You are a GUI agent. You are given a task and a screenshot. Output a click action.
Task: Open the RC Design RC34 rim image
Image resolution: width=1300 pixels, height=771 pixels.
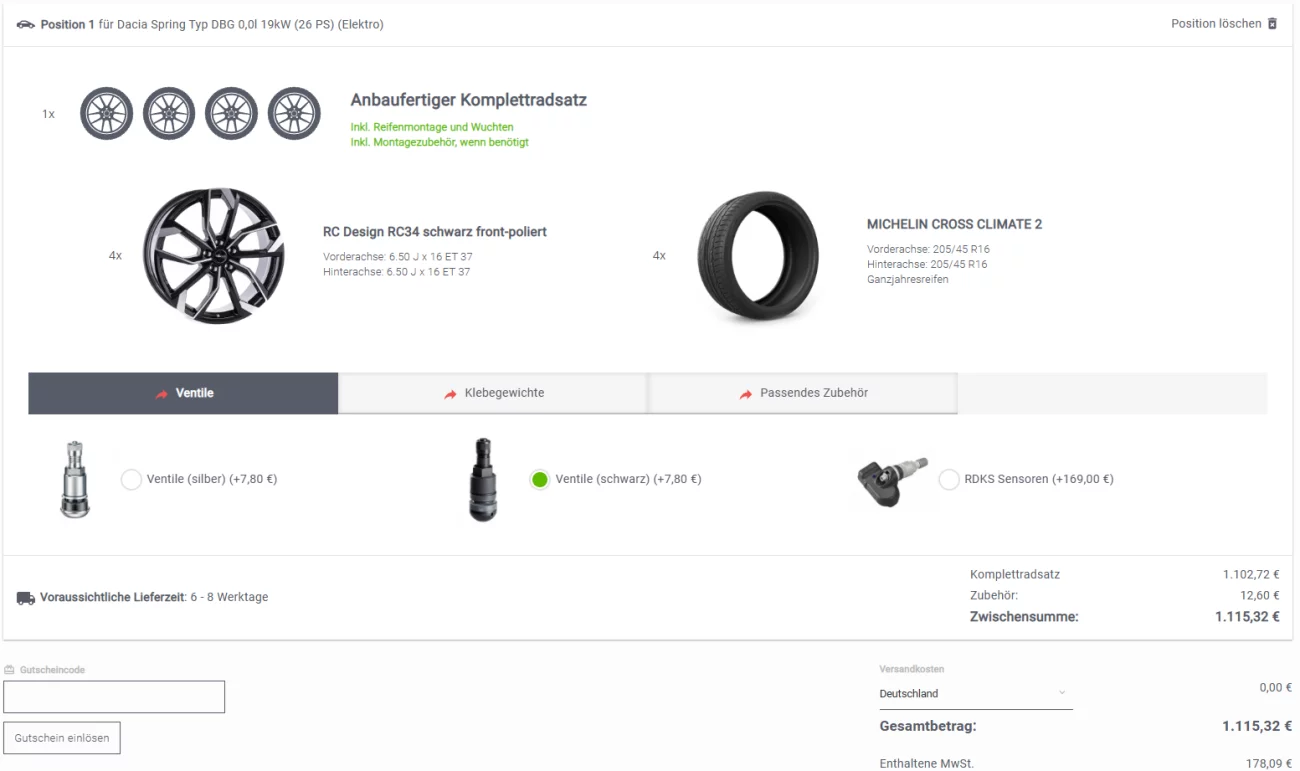(x=214, y=255)
